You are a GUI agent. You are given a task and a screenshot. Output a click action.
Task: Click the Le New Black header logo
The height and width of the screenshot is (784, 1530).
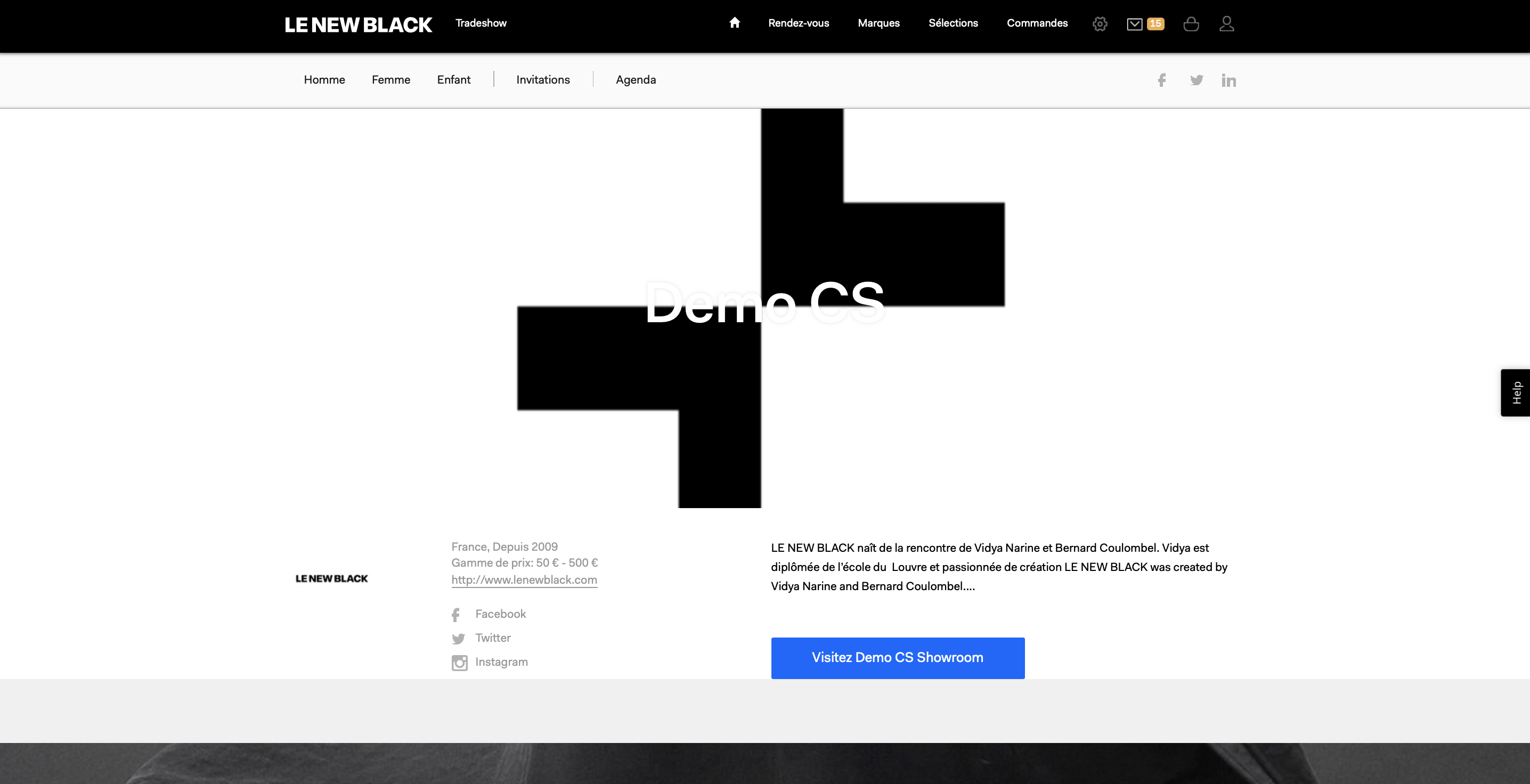point(358,24)
